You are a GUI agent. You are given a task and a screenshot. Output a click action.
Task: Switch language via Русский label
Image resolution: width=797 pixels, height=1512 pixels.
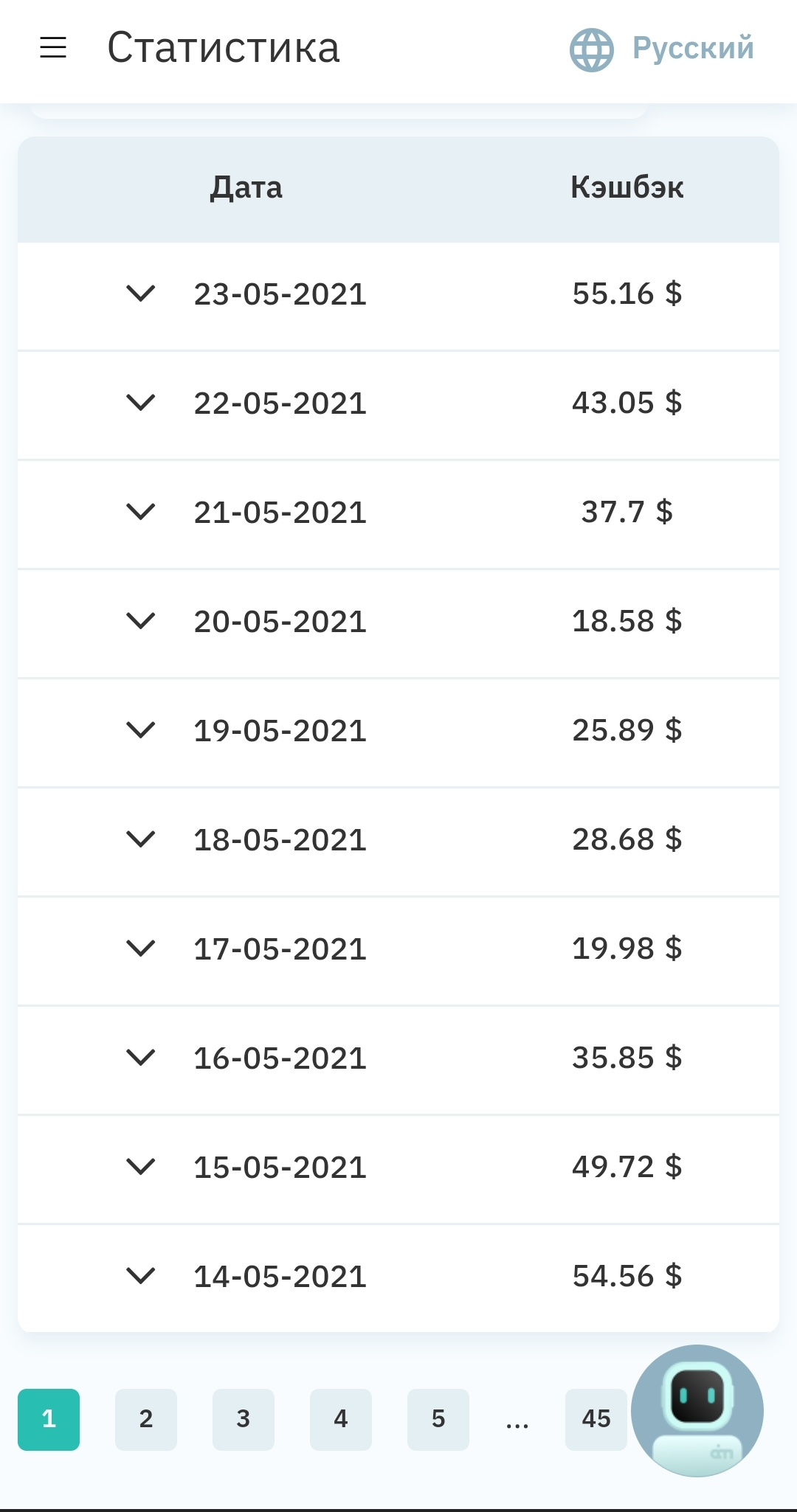click(692, 49)
